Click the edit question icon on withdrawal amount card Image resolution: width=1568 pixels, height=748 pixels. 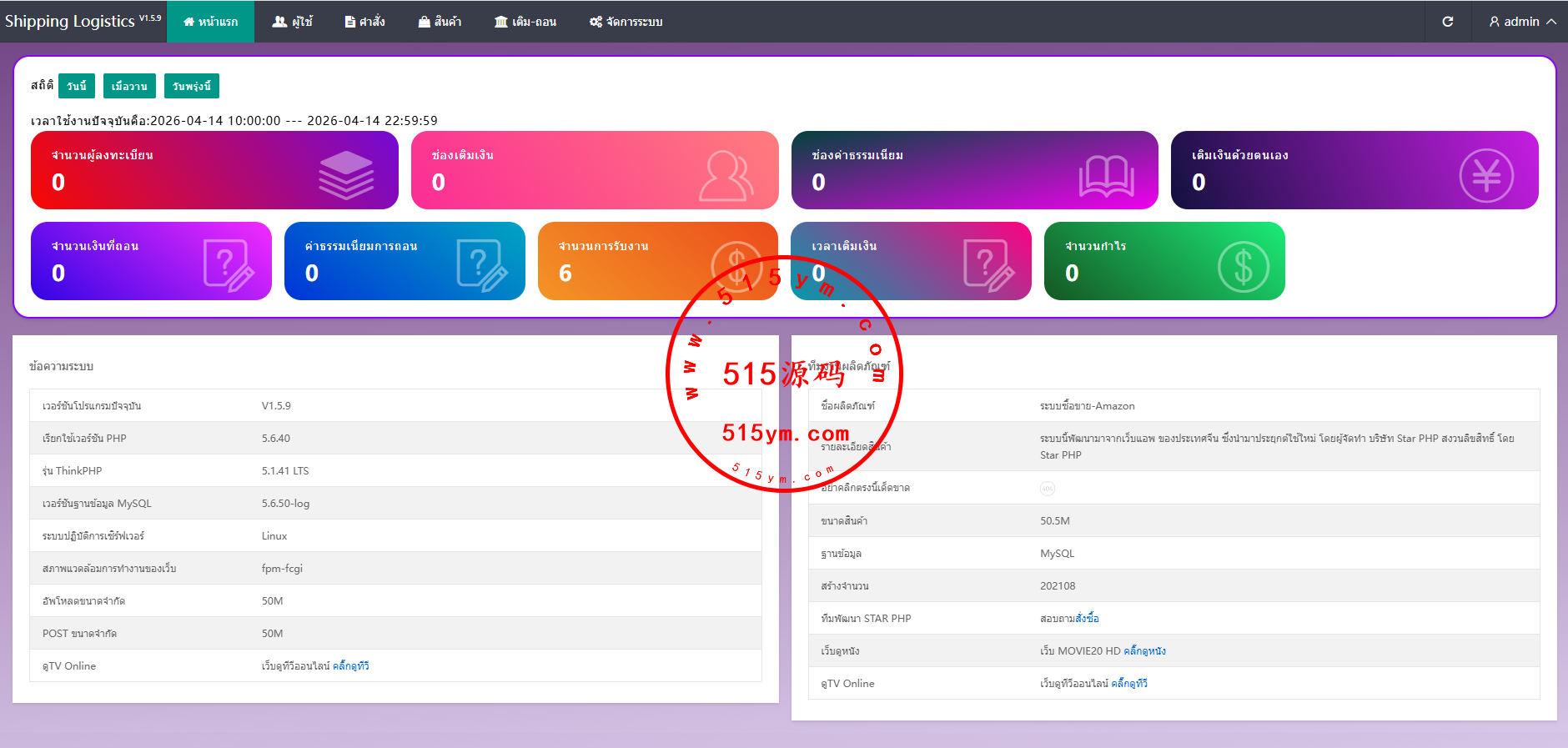coord(229,265)
